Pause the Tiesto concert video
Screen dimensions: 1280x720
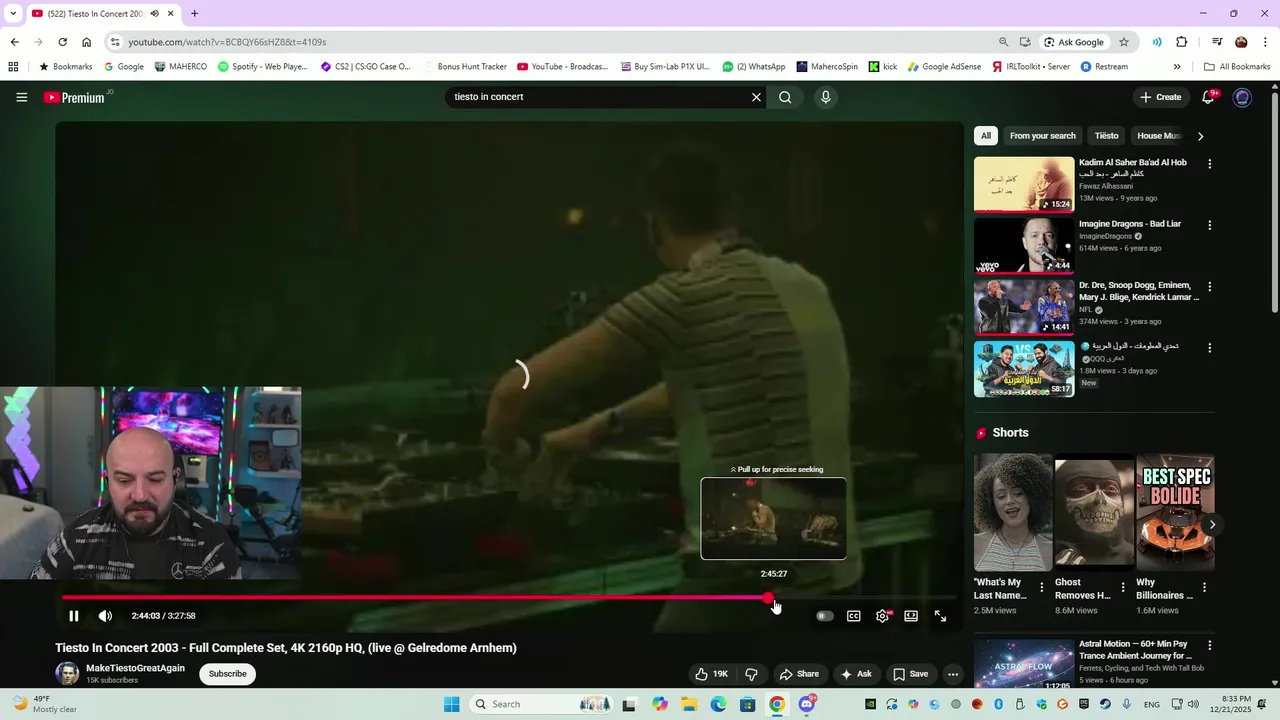(x=73, y=616)
